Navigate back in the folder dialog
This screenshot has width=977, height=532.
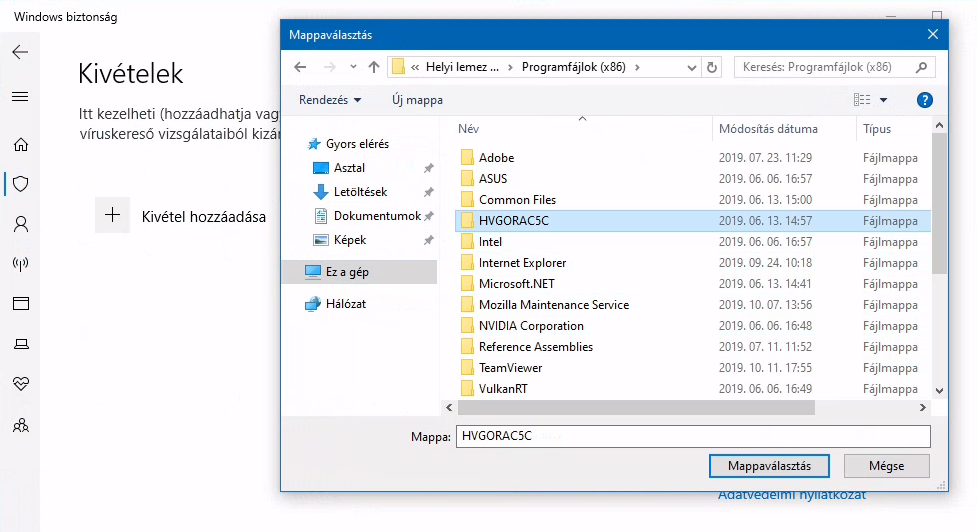pyautogui.click(x=300, y=67)
